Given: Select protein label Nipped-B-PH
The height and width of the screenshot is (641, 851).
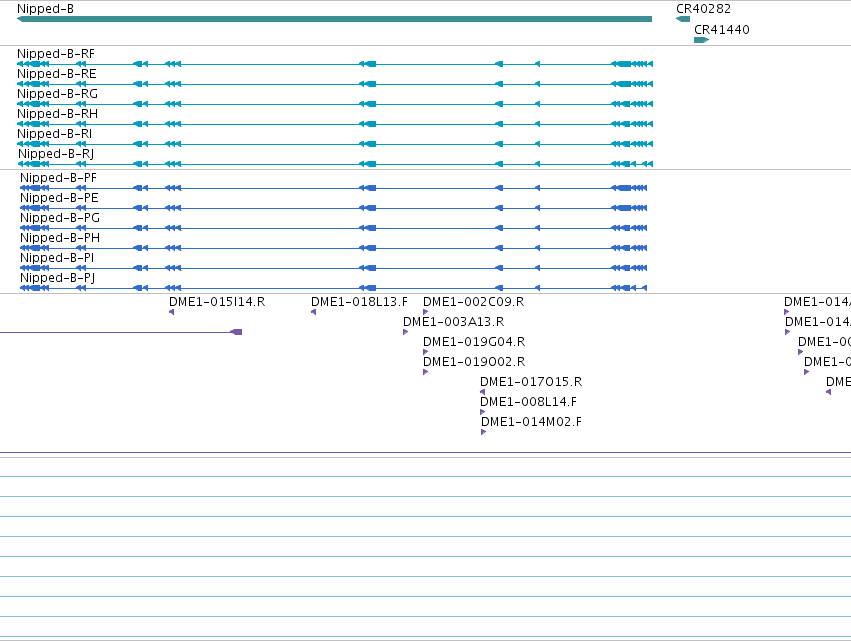Looking at the screenshot, I should click(x=60, y=238).
